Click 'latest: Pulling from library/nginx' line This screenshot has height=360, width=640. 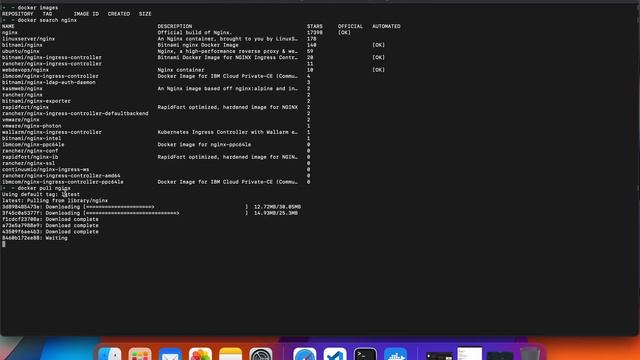click(x=55, y=201)
